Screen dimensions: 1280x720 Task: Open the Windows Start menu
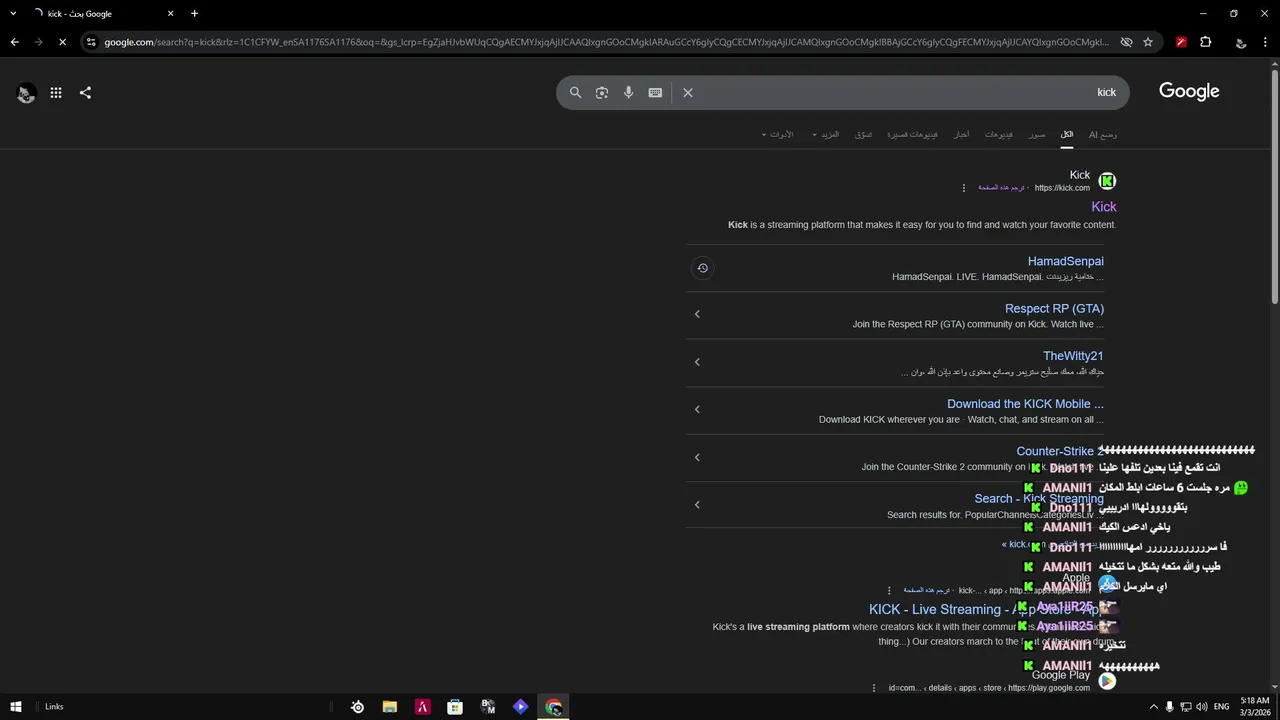point(15,707)
